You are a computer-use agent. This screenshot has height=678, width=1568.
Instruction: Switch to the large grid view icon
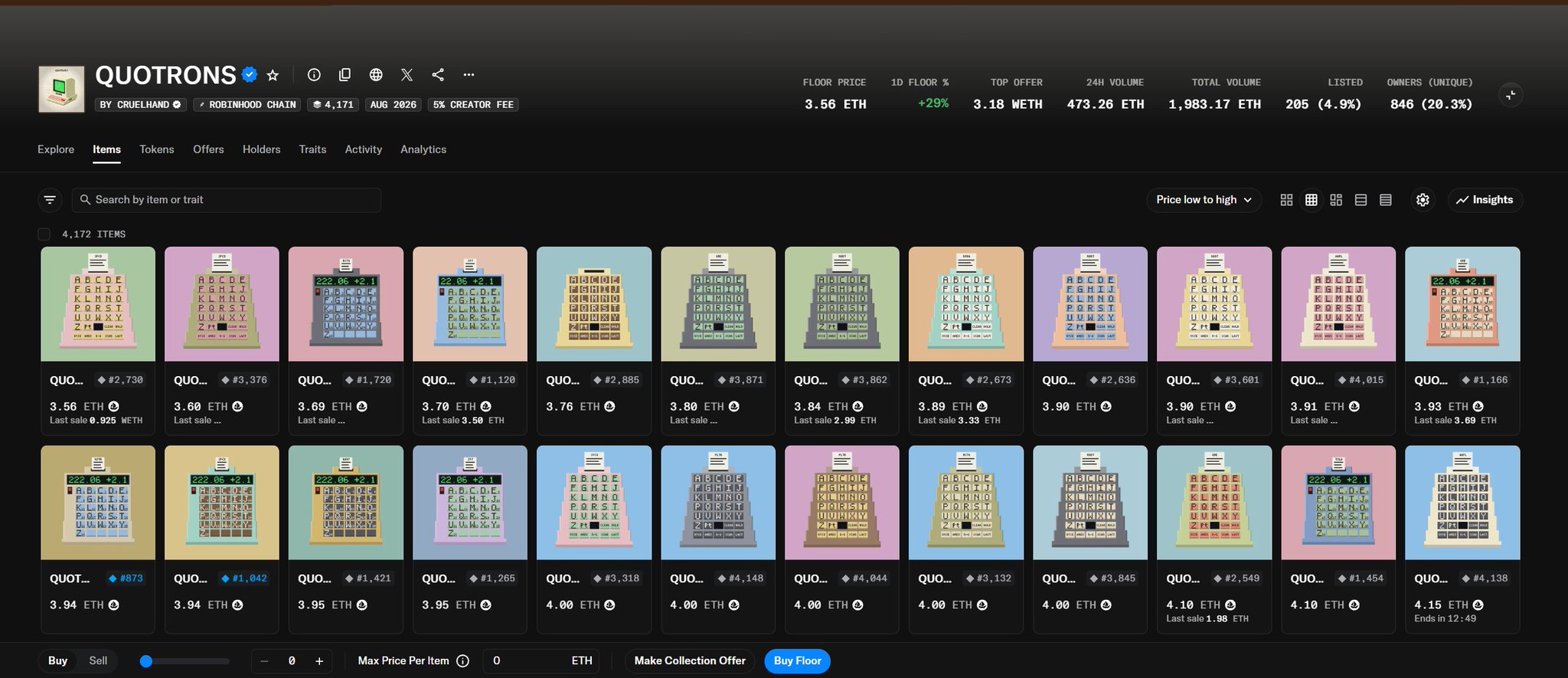pyautogui.click(x=1286, y=200)
